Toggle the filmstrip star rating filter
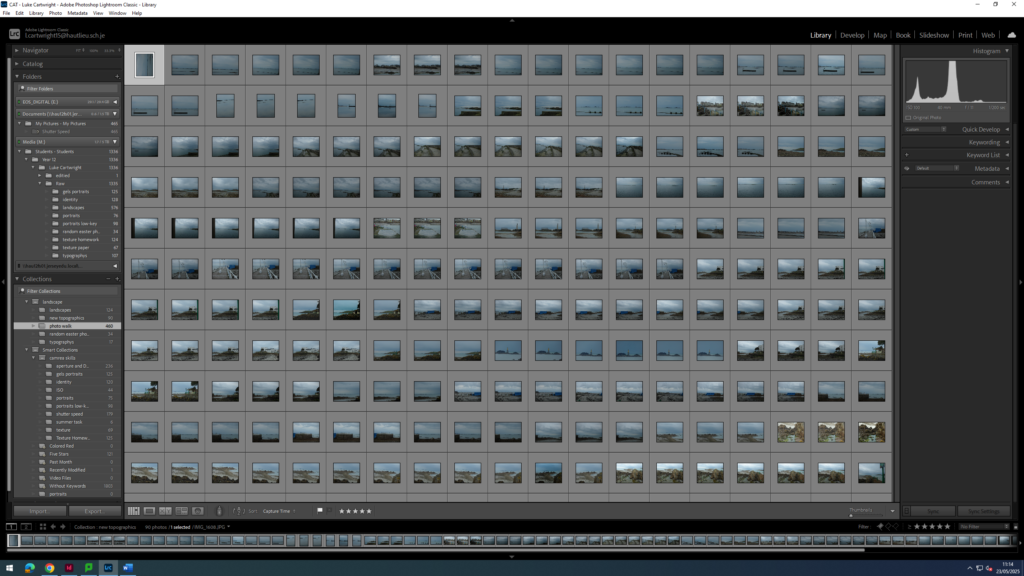 tap(932, 526)
